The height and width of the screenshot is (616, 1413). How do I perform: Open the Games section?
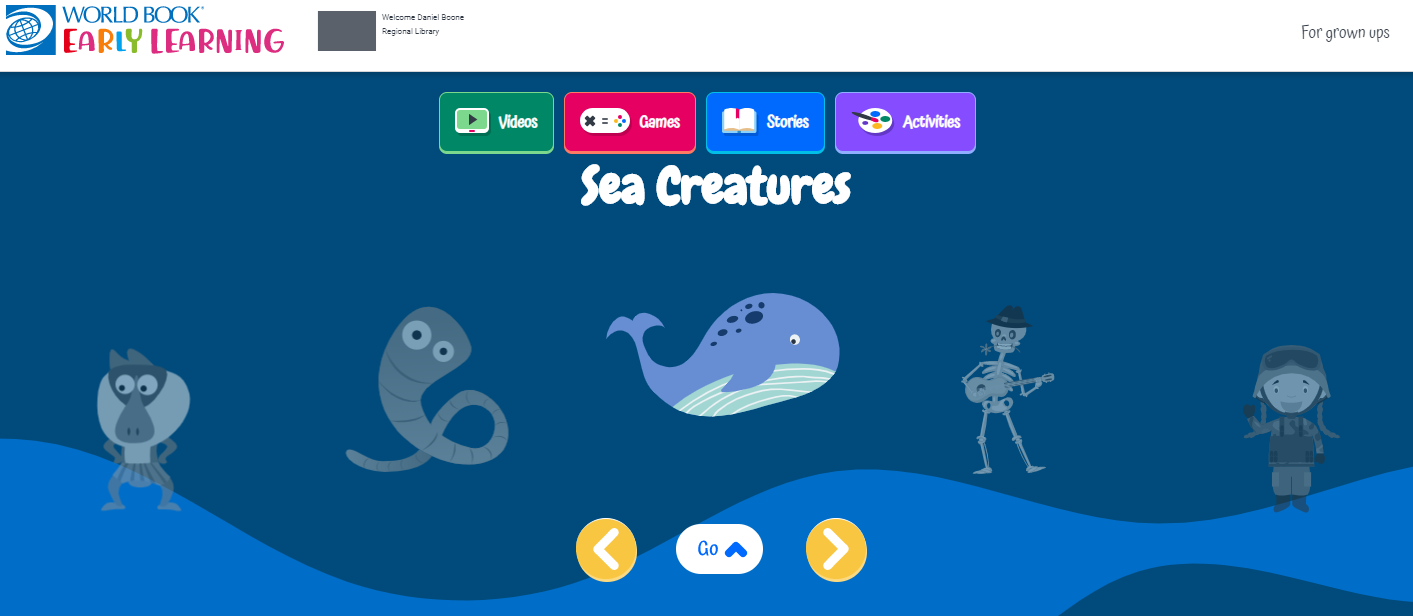coord(630,123)
